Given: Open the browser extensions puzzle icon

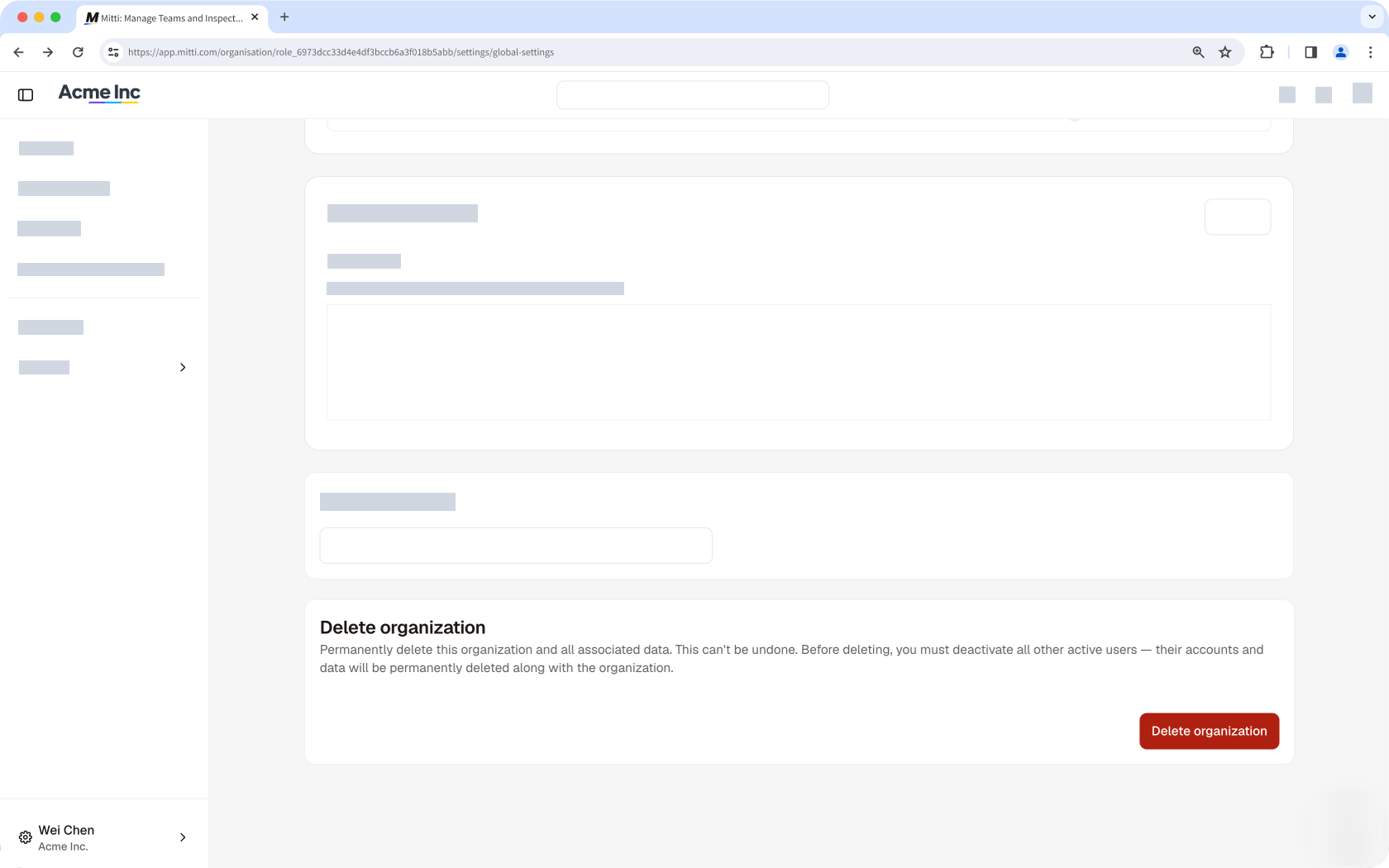Looking at the screenshot, I should [x=1267, y=52].
